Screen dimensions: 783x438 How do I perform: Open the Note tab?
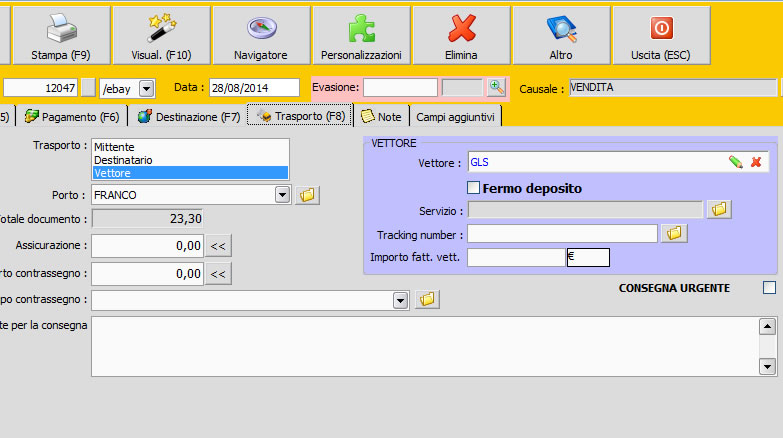(381, 117)
